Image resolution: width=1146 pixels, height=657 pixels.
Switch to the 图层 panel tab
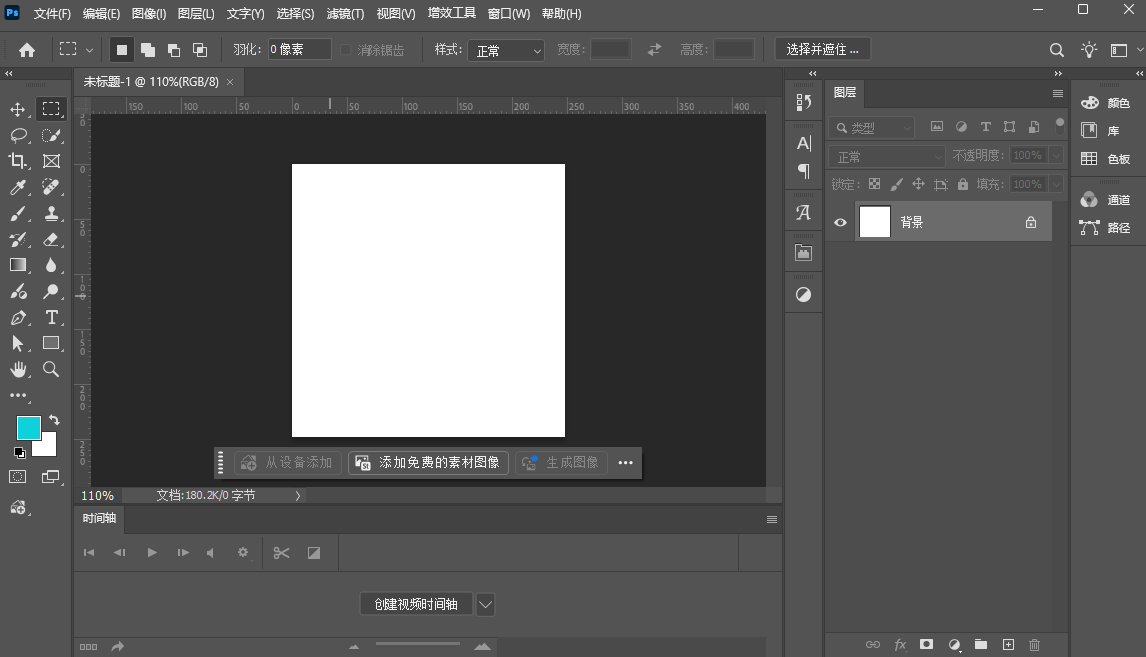coord(845,92)
